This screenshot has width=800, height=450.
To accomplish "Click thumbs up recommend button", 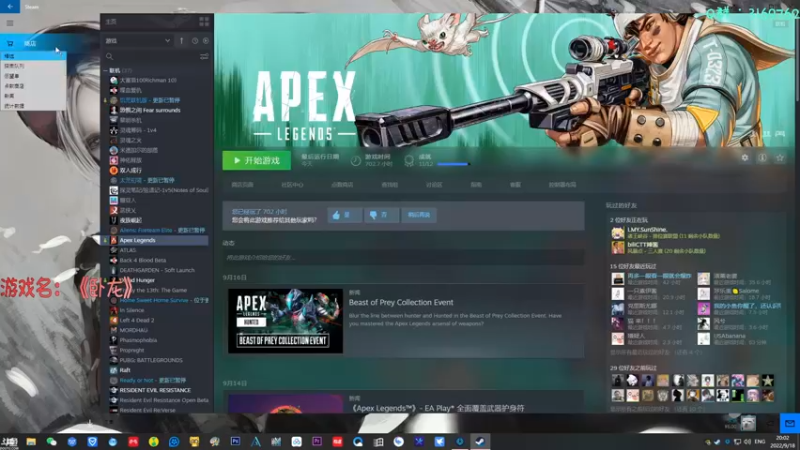I will (344, 215).
